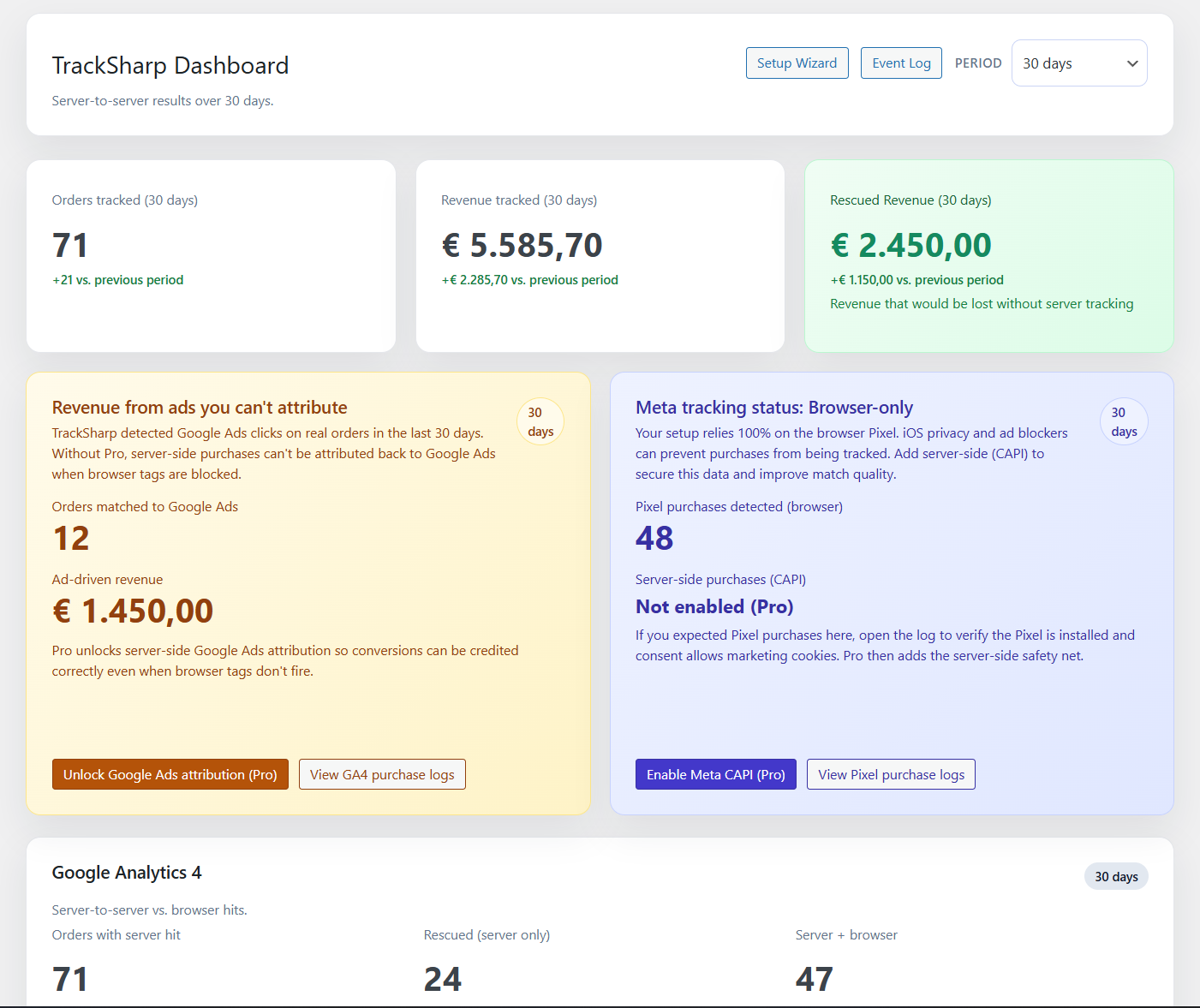View GA4 purchase logs
This screenshot has width=1200, height=1008.
pos(382,774)
